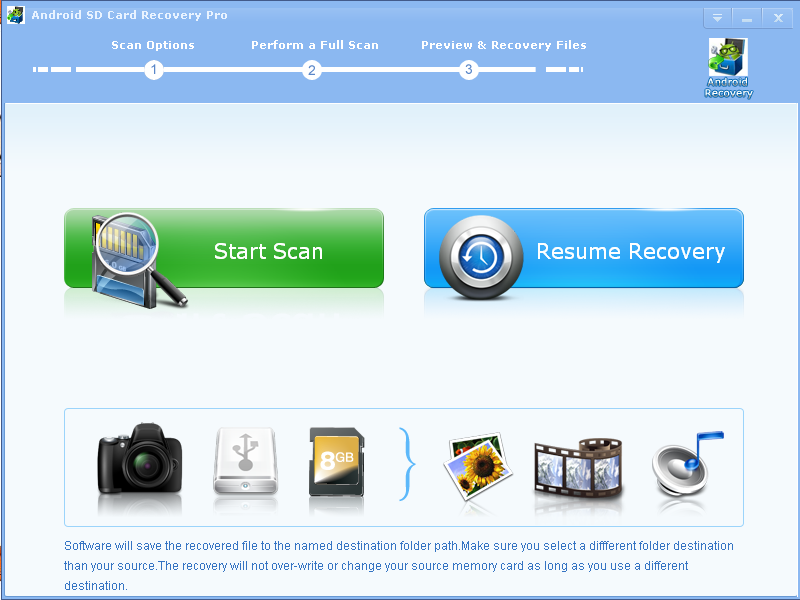800x600 pixels.
Task: Click the step 1 circle marker
Action: coord(153,70)
